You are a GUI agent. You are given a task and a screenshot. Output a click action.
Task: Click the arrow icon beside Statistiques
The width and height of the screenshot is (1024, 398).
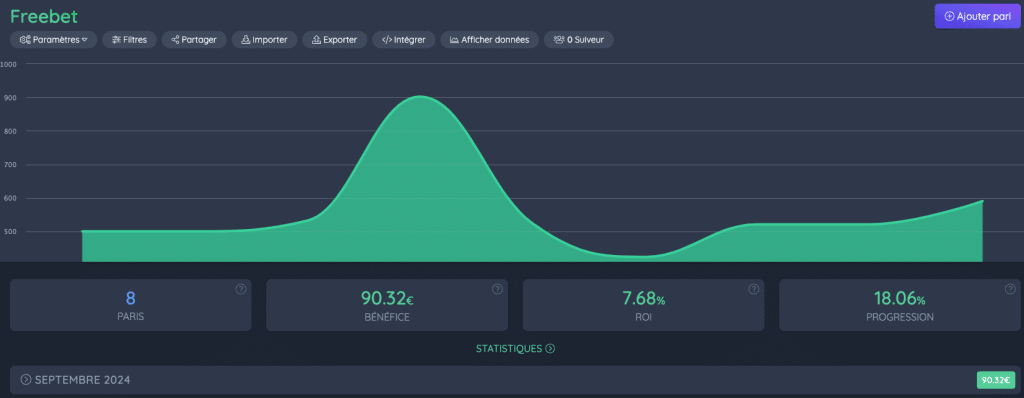click(550, 348)
